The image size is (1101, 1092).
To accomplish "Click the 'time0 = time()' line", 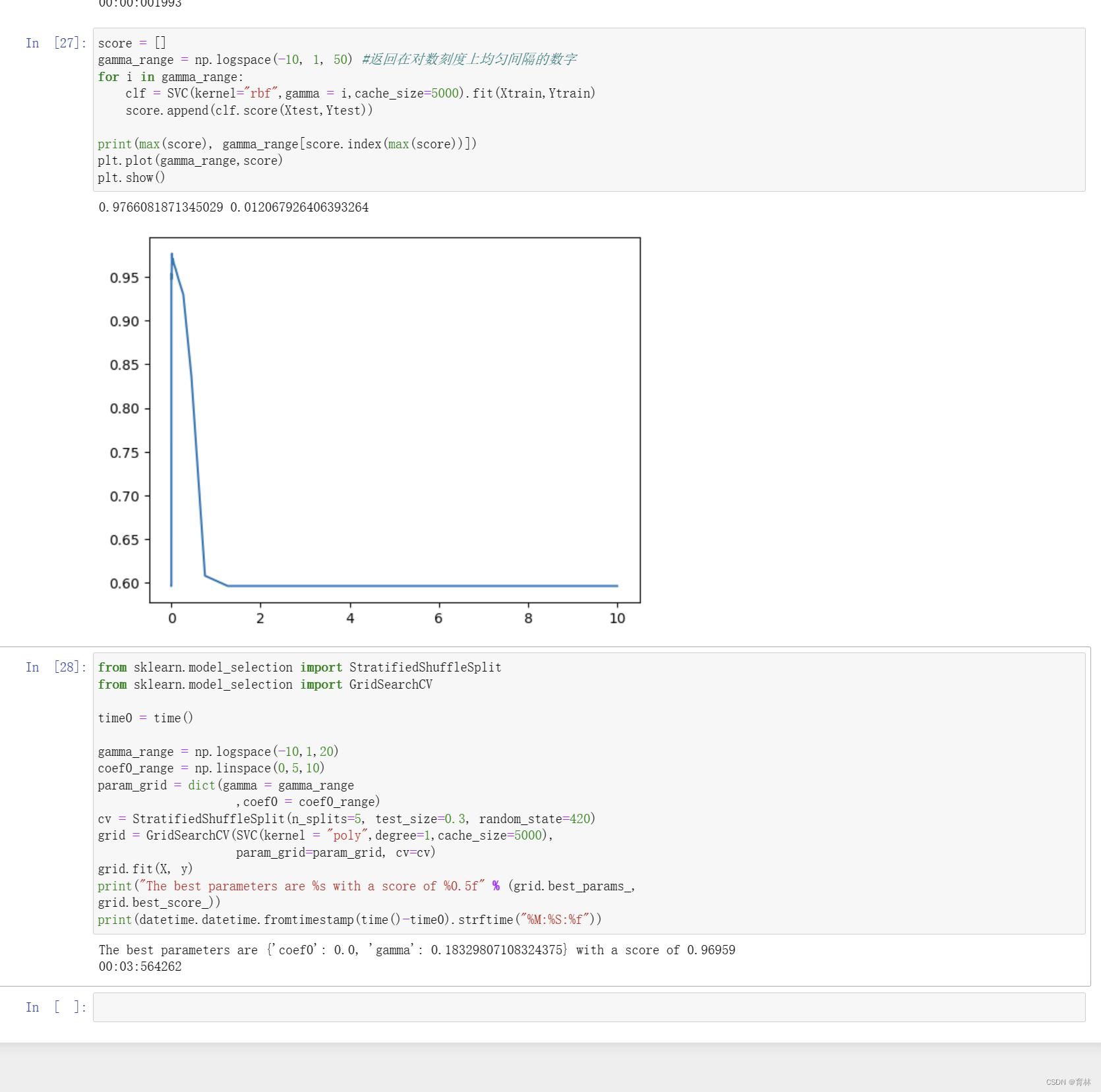I will [145, 718].
